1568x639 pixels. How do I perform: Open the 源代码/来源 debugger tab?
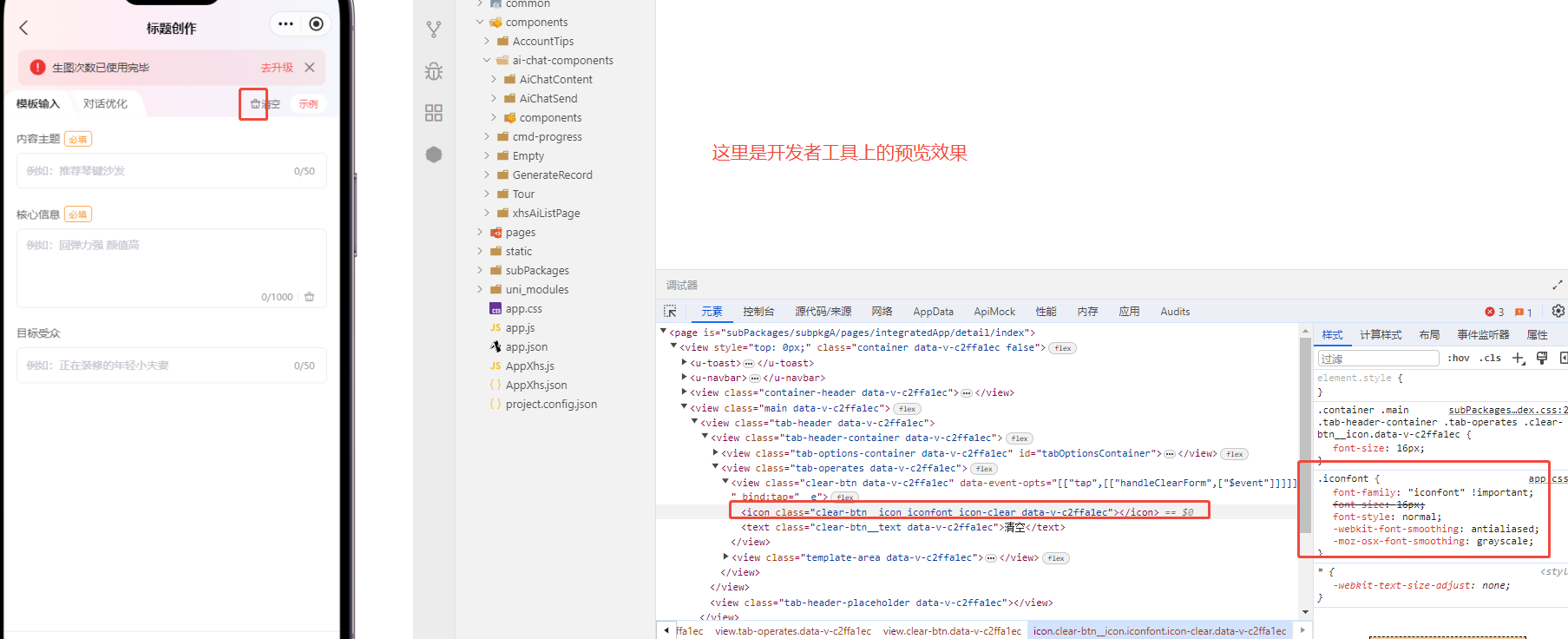coord(823,312)
